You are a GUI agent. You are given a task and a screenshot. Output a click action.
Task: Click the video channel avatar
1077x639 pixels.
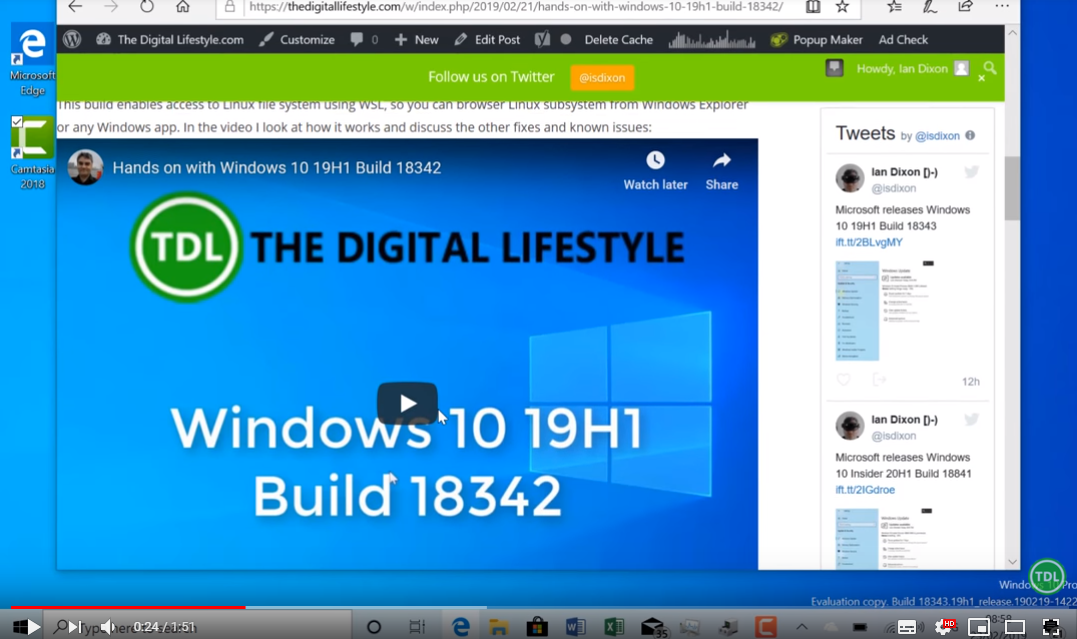85,167
